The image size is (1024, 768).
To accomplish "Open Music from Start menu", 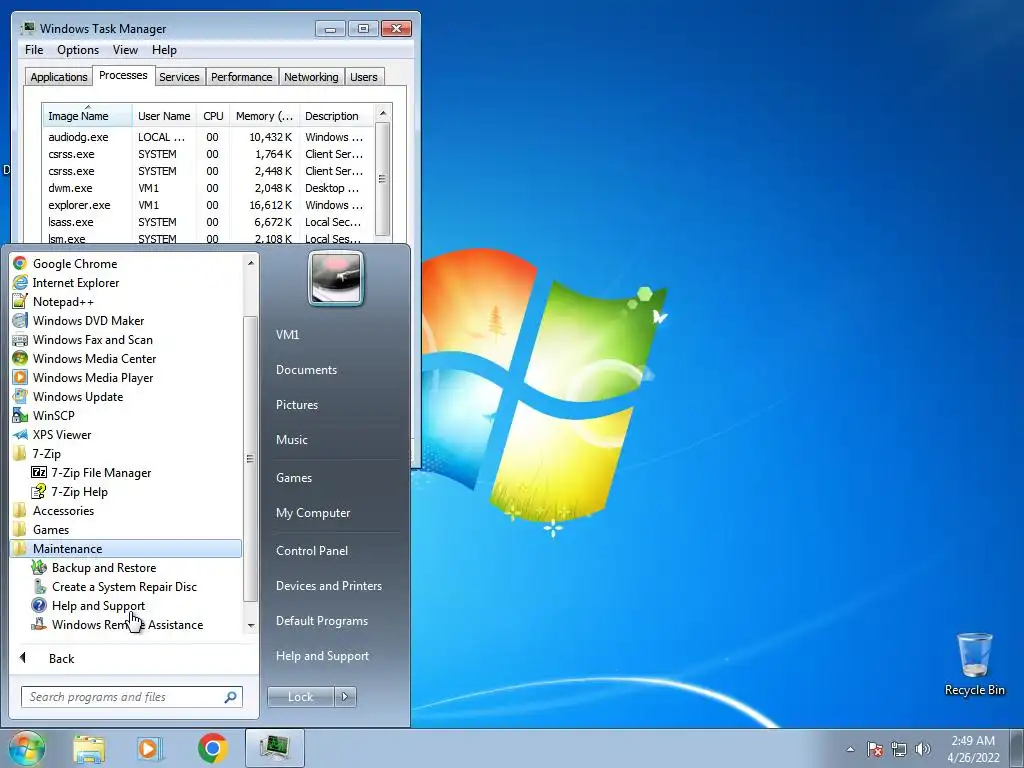I will [291, 440].
